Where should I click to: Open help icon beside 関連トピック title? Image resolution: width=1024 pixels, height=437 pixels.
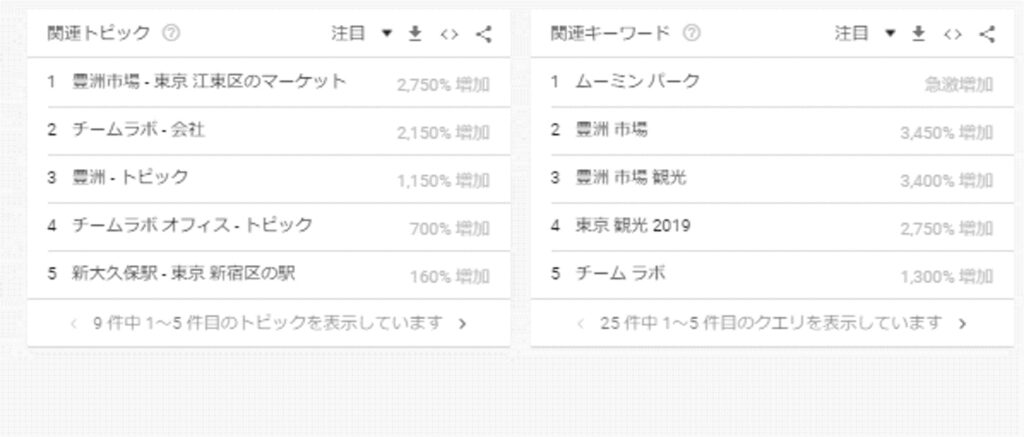tap(171, 33)
